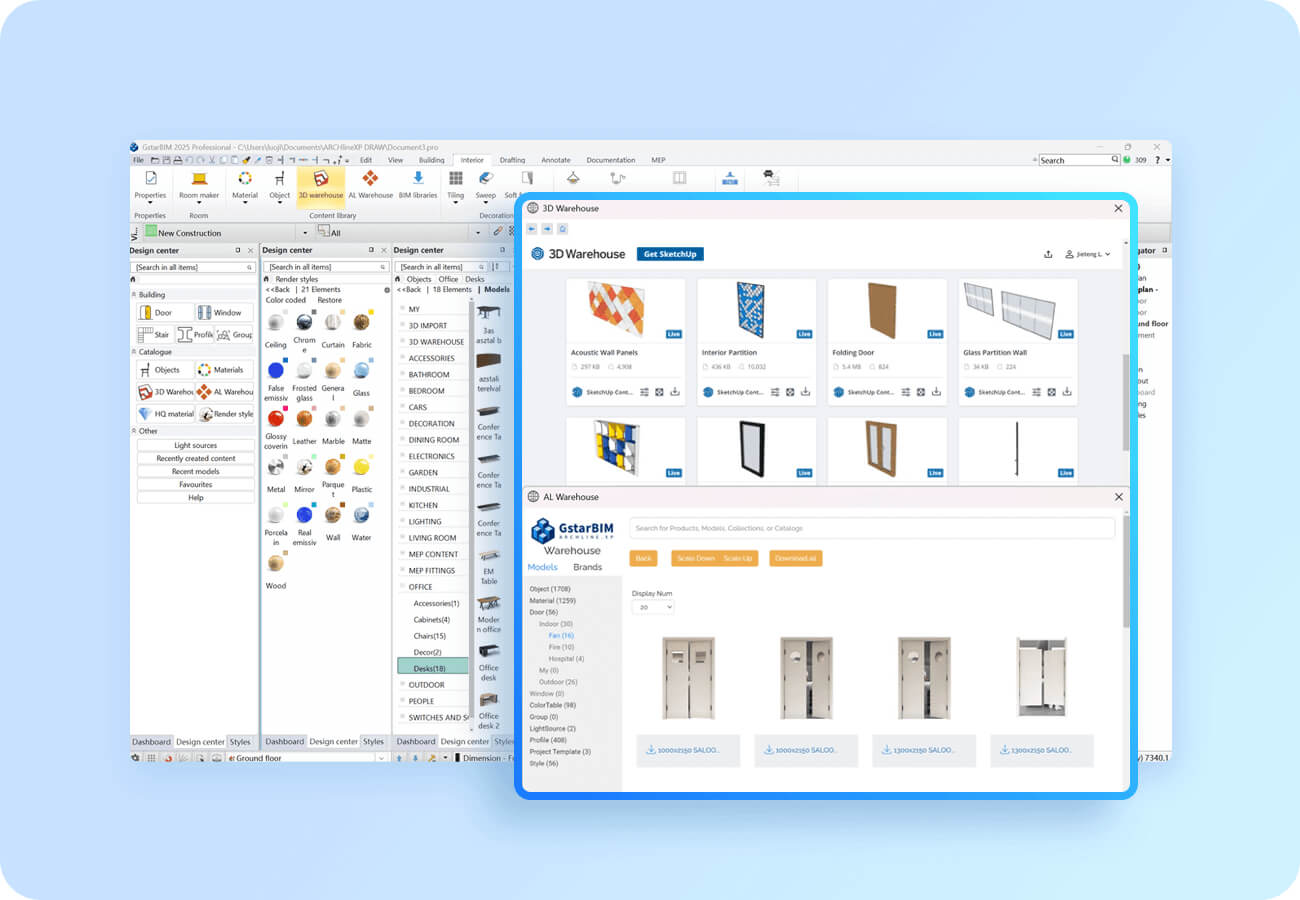Expand the KITCHEN category in tree
Screen dimensions: 1300x900
[423, 505]
